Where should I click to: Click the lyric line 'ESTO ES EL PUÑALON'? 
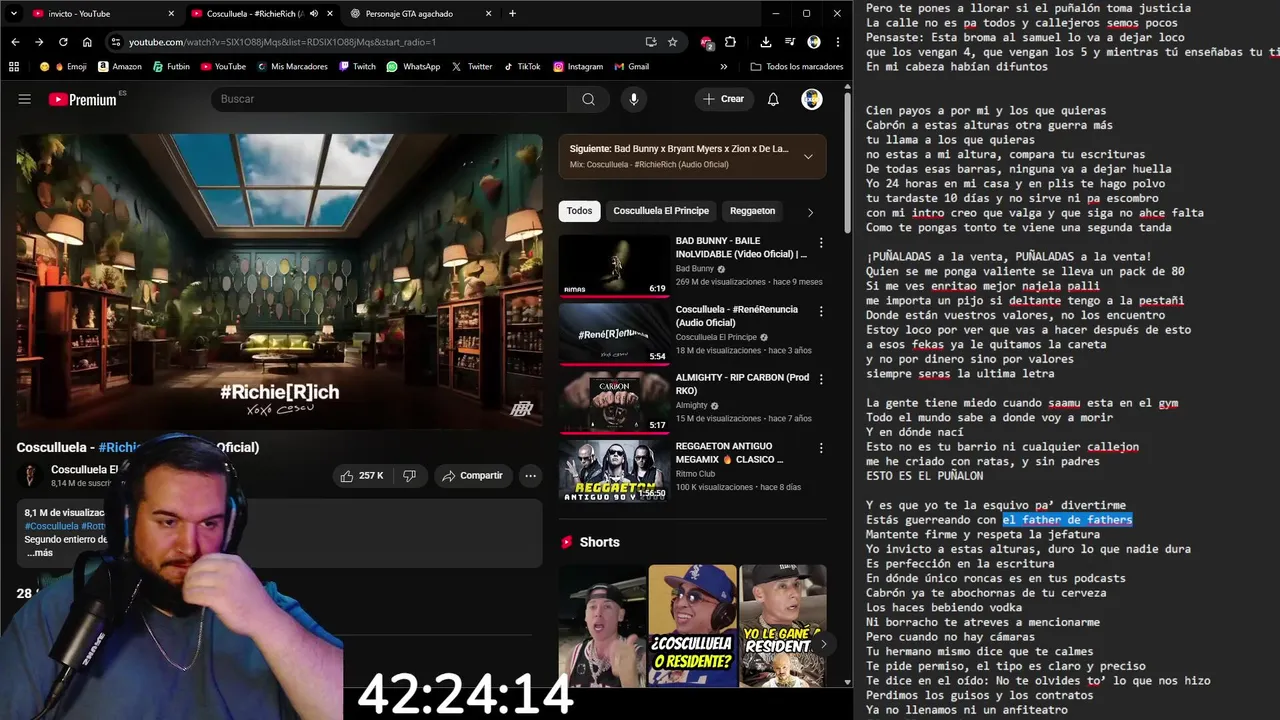pos(924,476)
